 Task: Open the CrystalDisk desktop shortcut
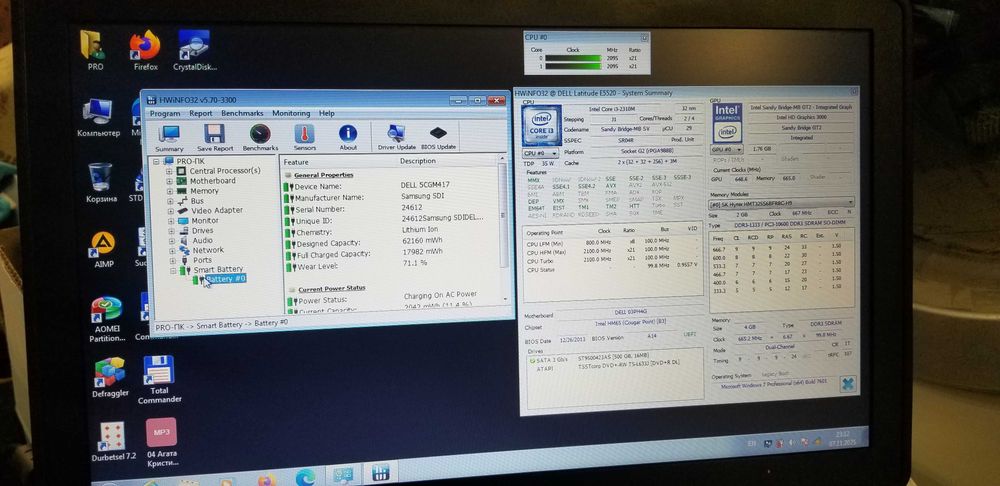click(194, 50)
